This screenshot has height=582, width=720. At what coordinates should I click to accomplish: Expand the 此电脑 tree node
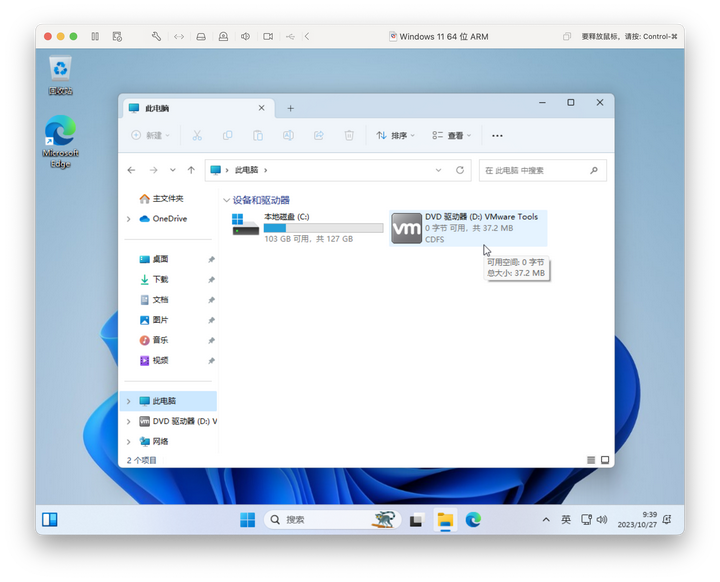(129, 401)
